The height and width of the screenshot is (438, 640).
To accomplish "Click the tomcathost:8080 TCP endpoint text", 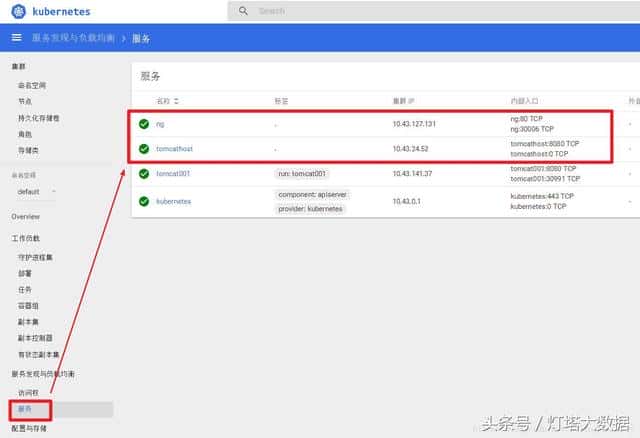I will coord(544,144).
